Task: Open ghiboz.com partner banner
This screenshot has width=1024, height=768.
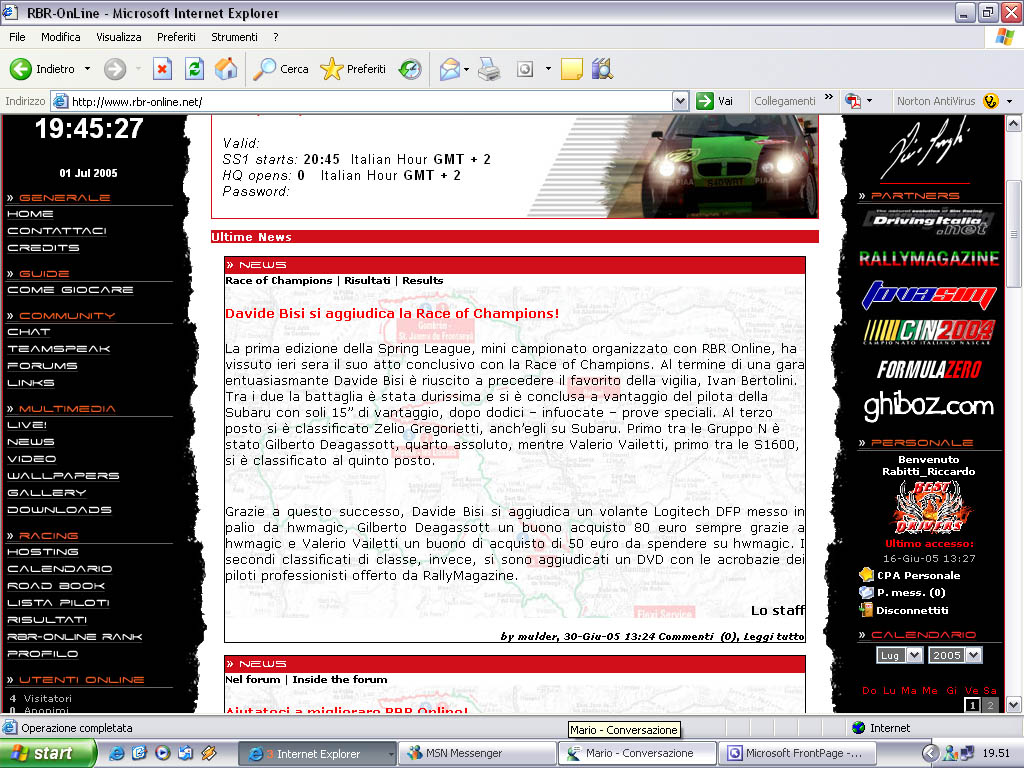Action: [x=929, y=406]
